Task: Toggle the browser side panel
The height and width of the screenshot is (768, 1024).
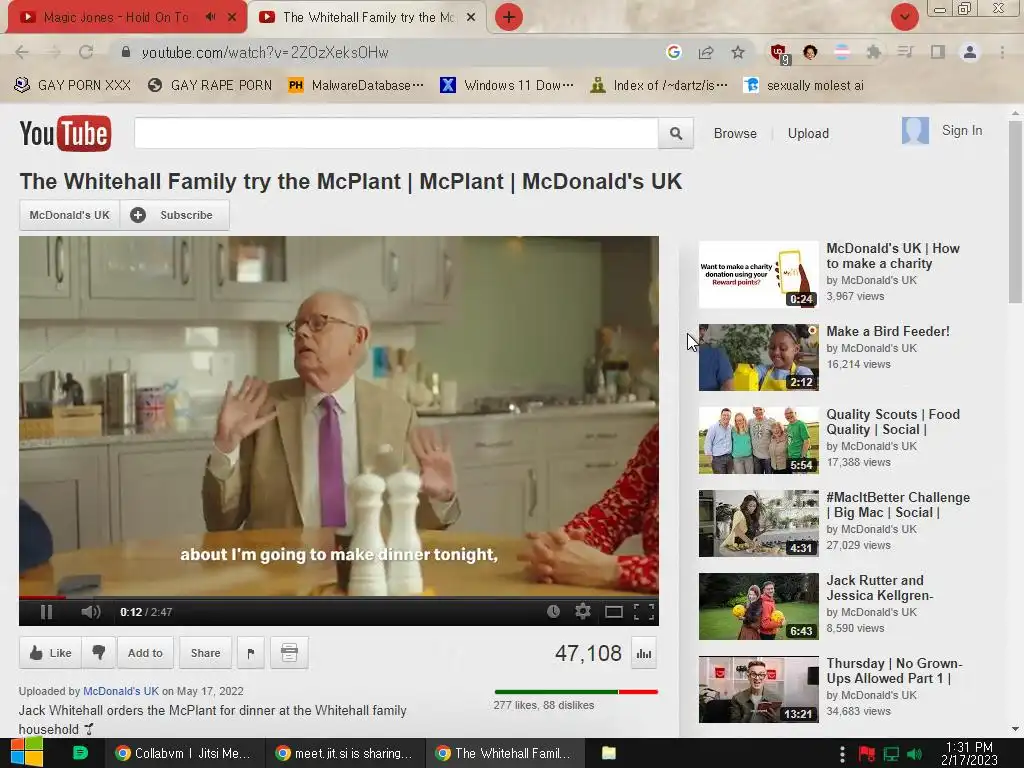Action: pos(938,52)
